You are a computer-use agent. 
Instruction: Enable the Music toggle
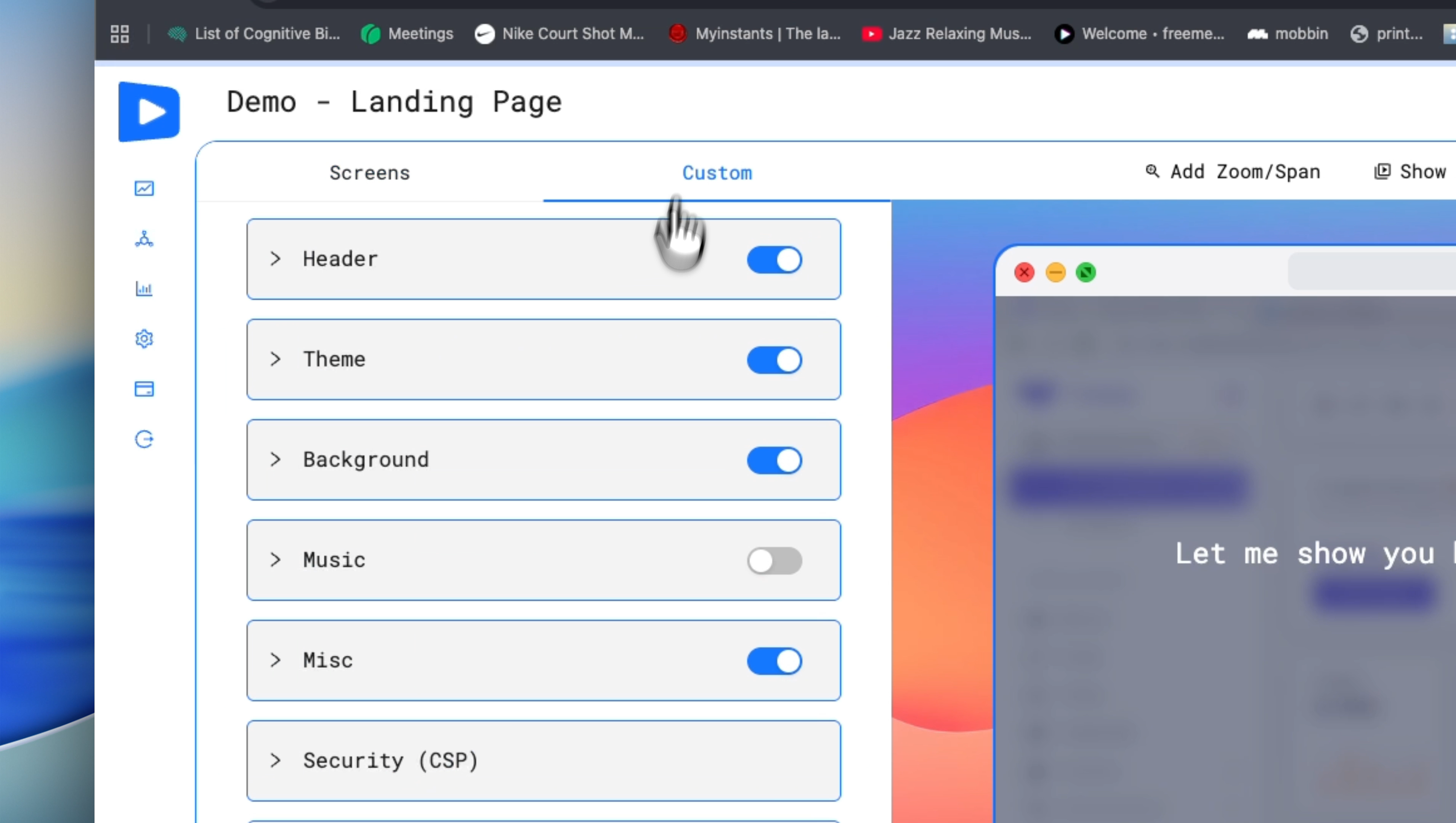coord(774,561)
